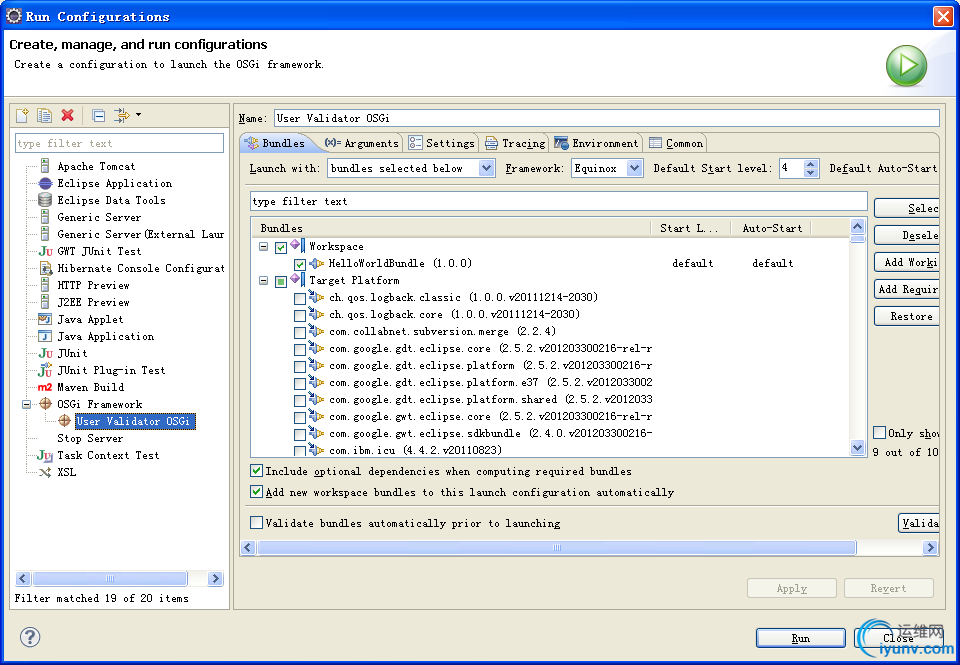The image size is (960, 665).
Task: Click the Java Applet icon
Action: pyautogui.click(x=45, y=319)
